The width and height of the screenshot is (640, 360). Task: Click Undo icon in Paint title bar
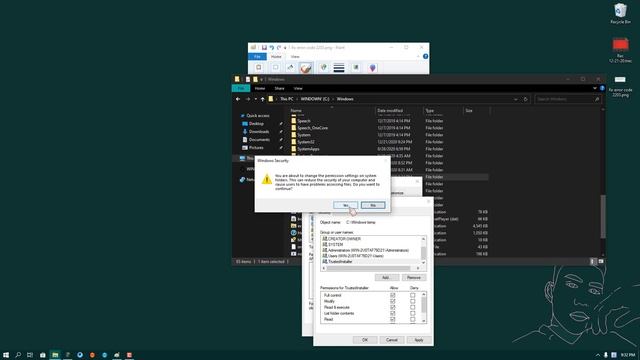point(271,48)
